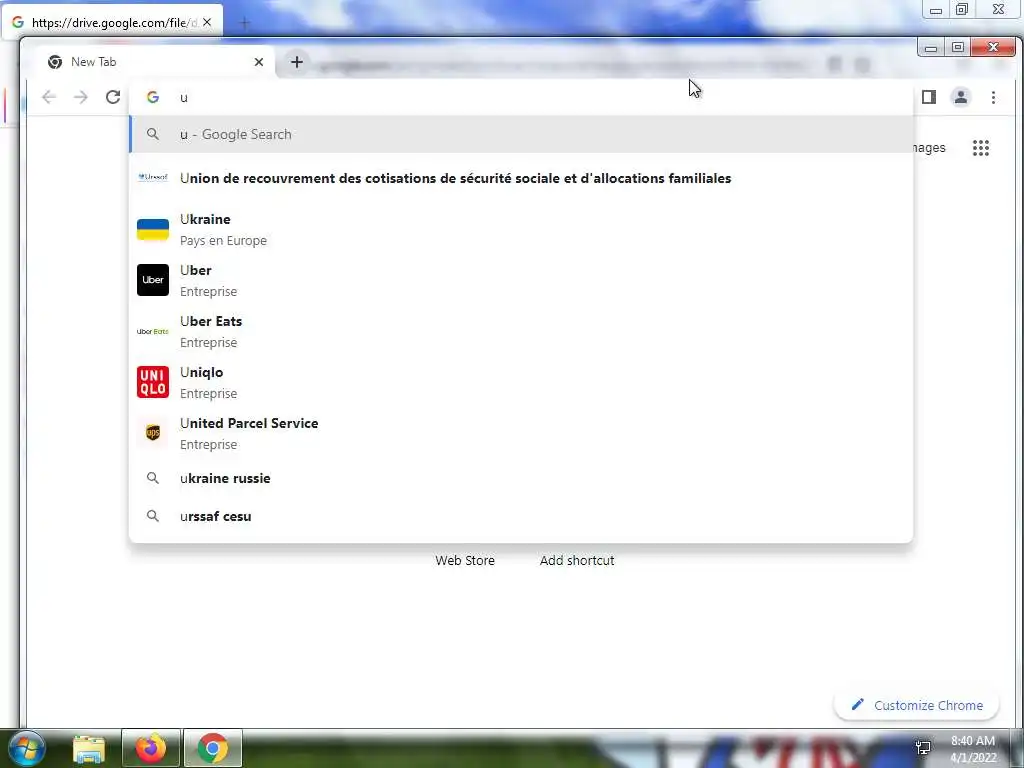Screen dimensions: 1024x768
Task: Open the Google apps grid
Action: [x=981, y=148]
